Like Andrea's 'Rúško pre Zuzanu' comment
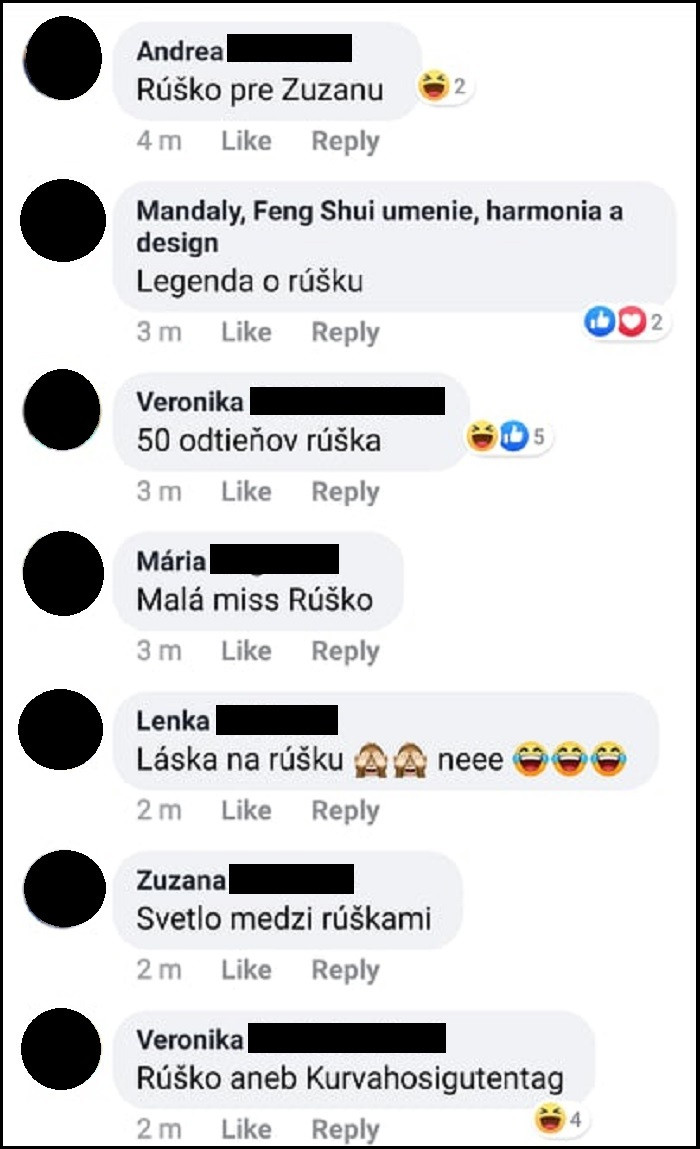 (x=246, y=141)
